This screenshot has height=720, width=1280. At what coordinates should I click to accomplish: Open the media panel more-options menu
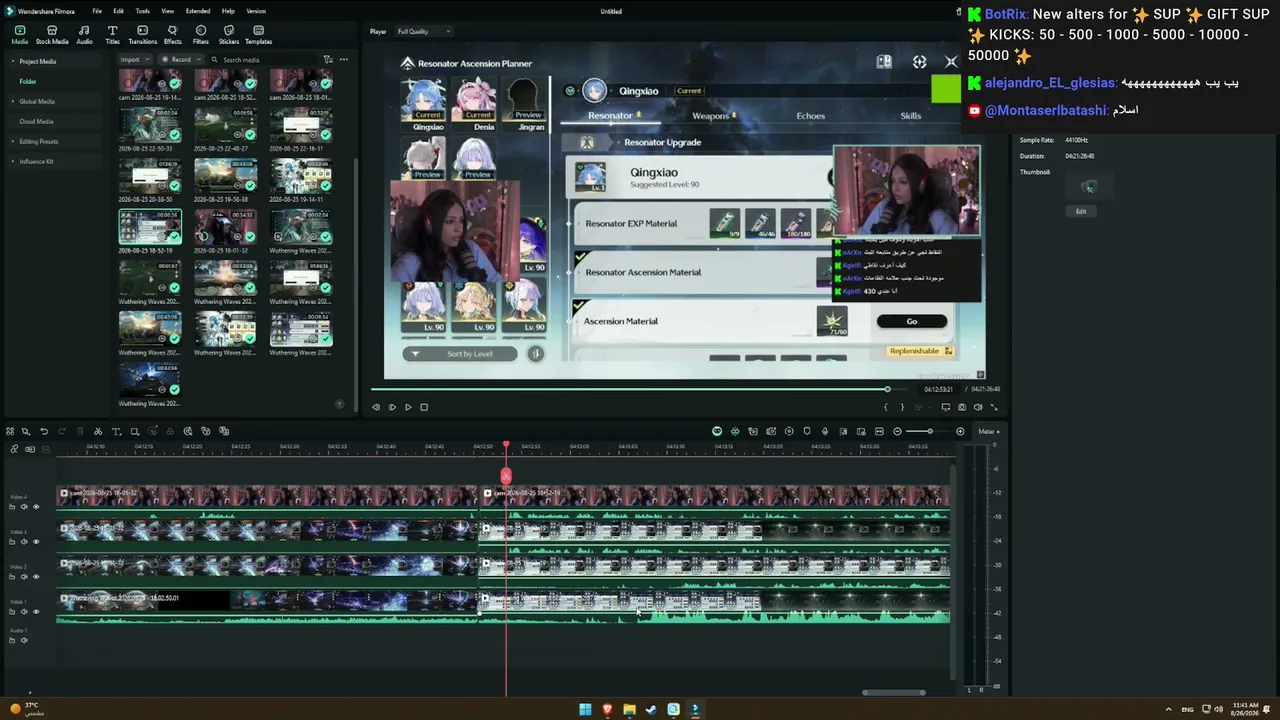(344, 59)
